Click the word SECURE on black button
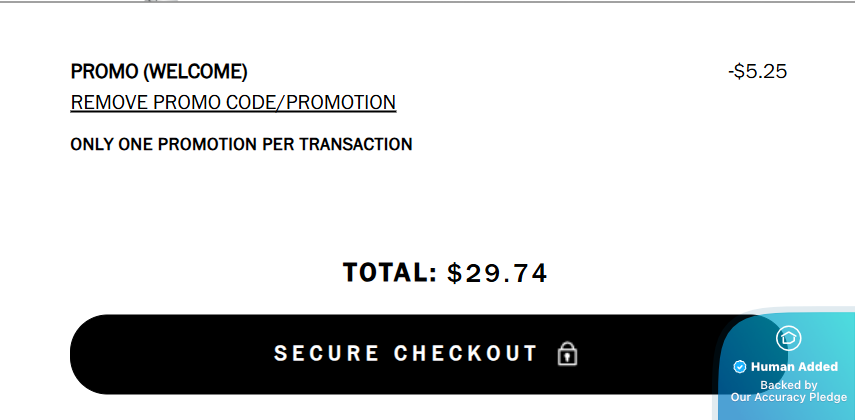 click(326, 353)
